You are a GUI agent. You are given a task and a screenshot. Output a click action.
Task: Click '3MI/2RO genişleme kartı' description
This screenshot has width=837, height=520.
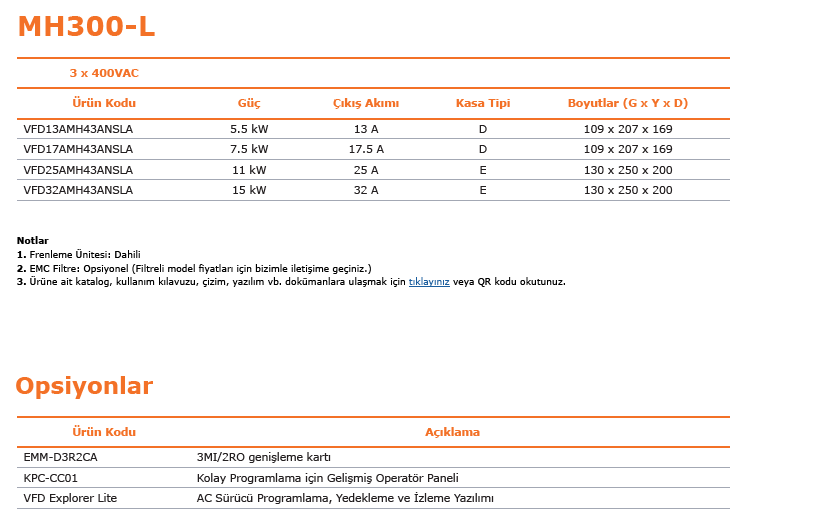[264, 458]
